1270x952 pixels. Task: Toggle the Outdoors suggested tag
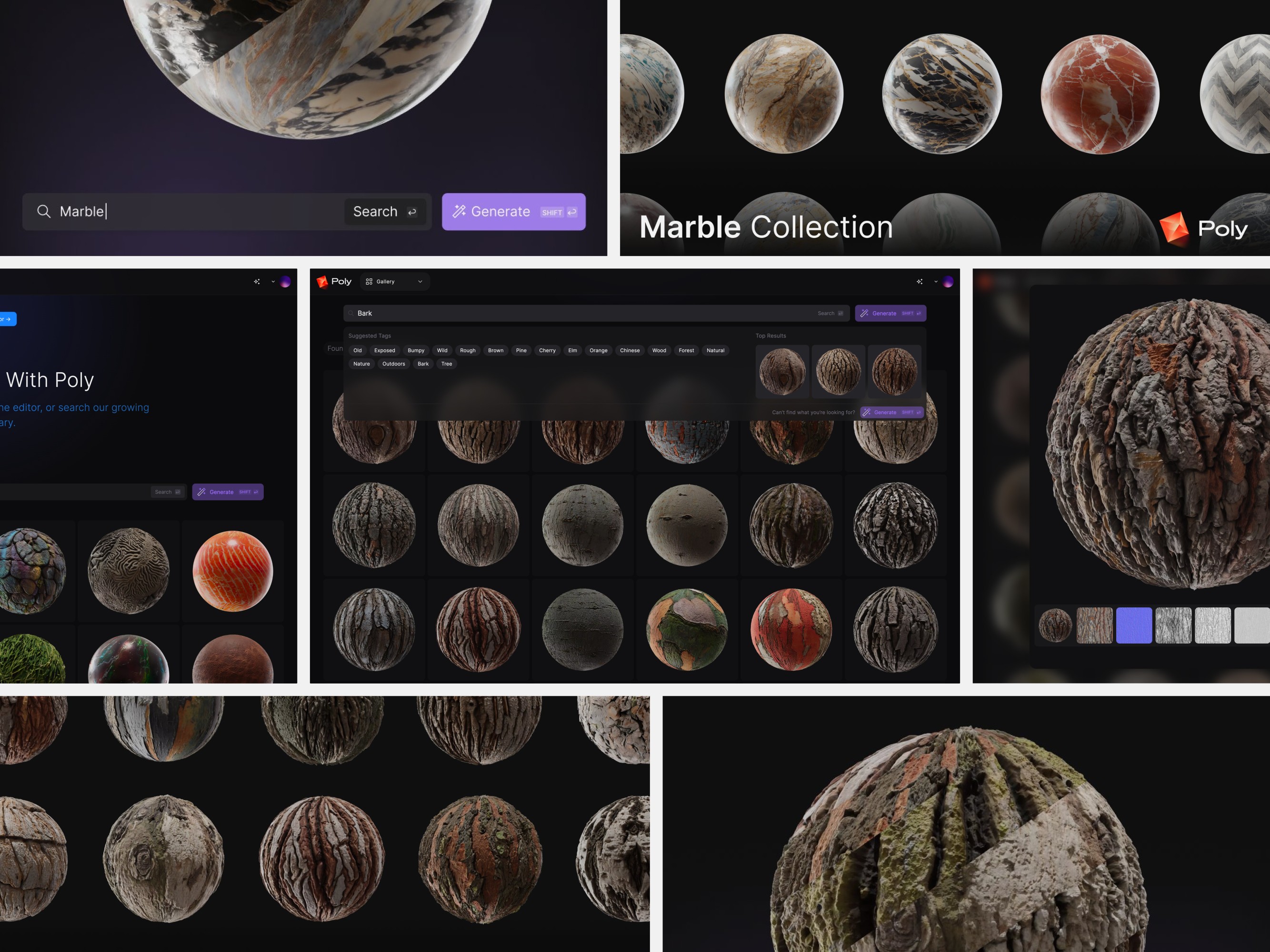(x=393, y=364)
